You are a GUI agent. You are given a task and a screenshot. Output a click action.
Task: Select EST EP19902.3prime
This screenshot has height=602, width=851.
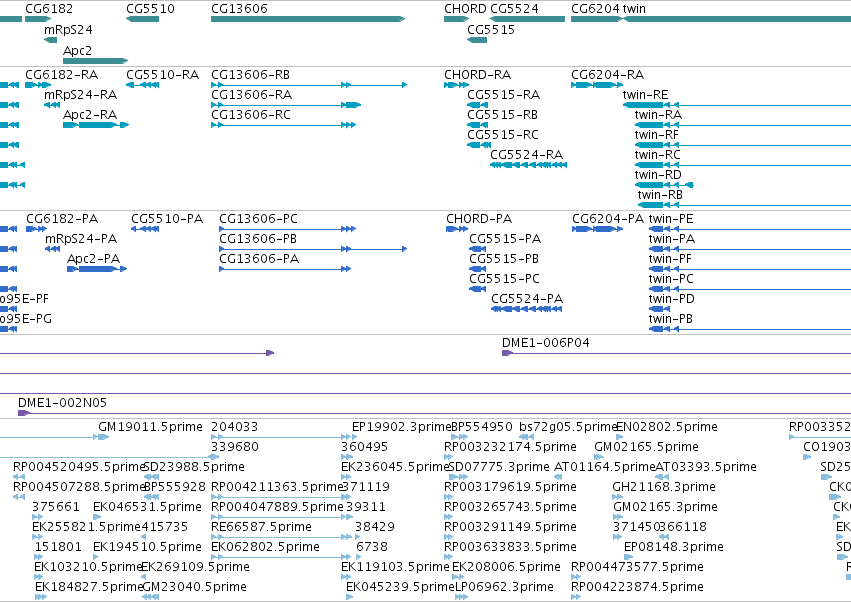[x=402, y=427]
